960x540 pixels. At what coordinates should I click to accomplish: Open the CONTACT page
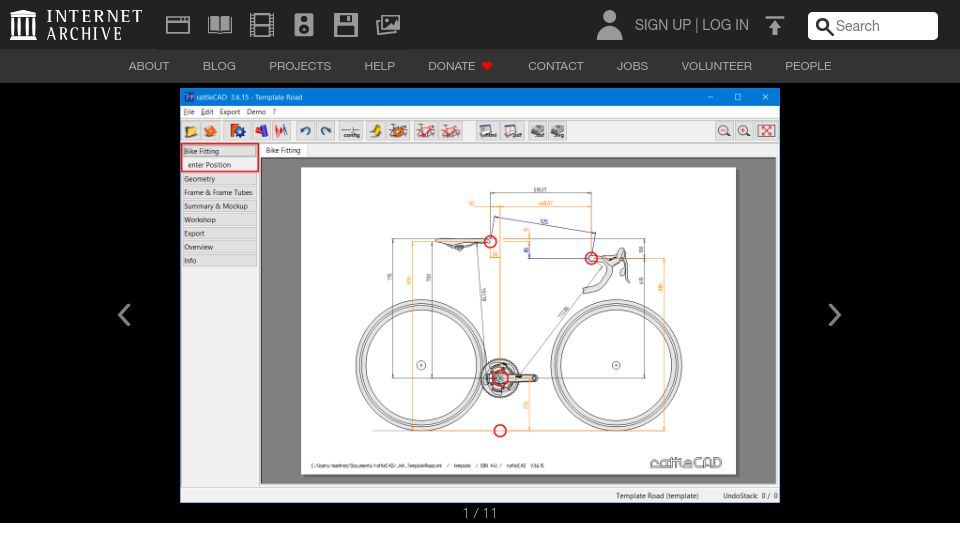tap(556, 66)
